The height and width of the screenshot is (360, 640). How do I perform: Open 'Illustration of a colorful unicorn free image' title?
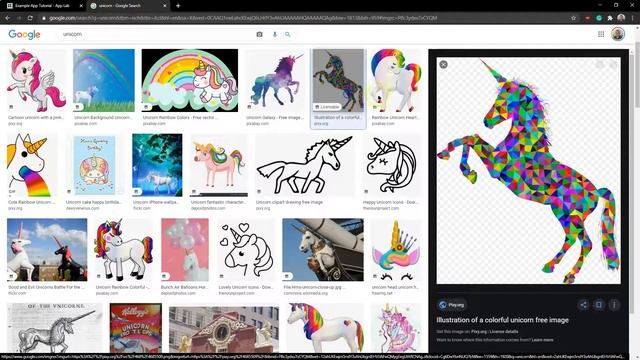pyautogui.click(x=502, y=320)
